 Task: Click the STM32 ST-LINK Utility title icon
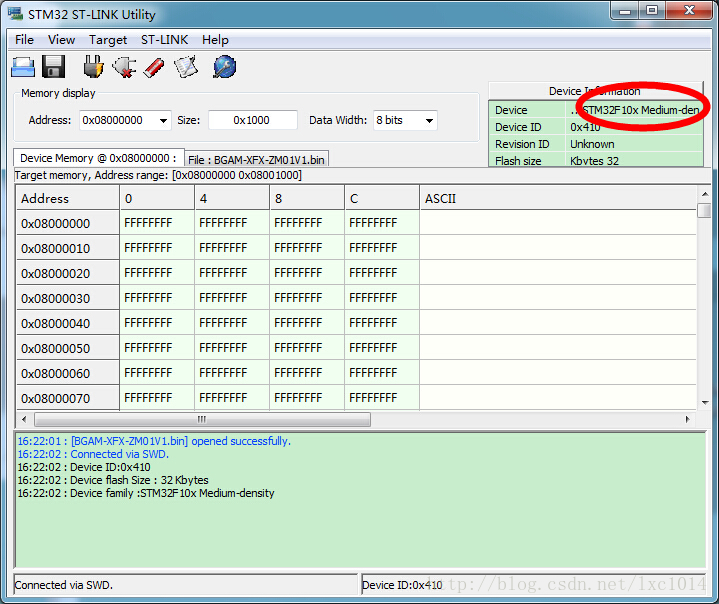[15, 14]
